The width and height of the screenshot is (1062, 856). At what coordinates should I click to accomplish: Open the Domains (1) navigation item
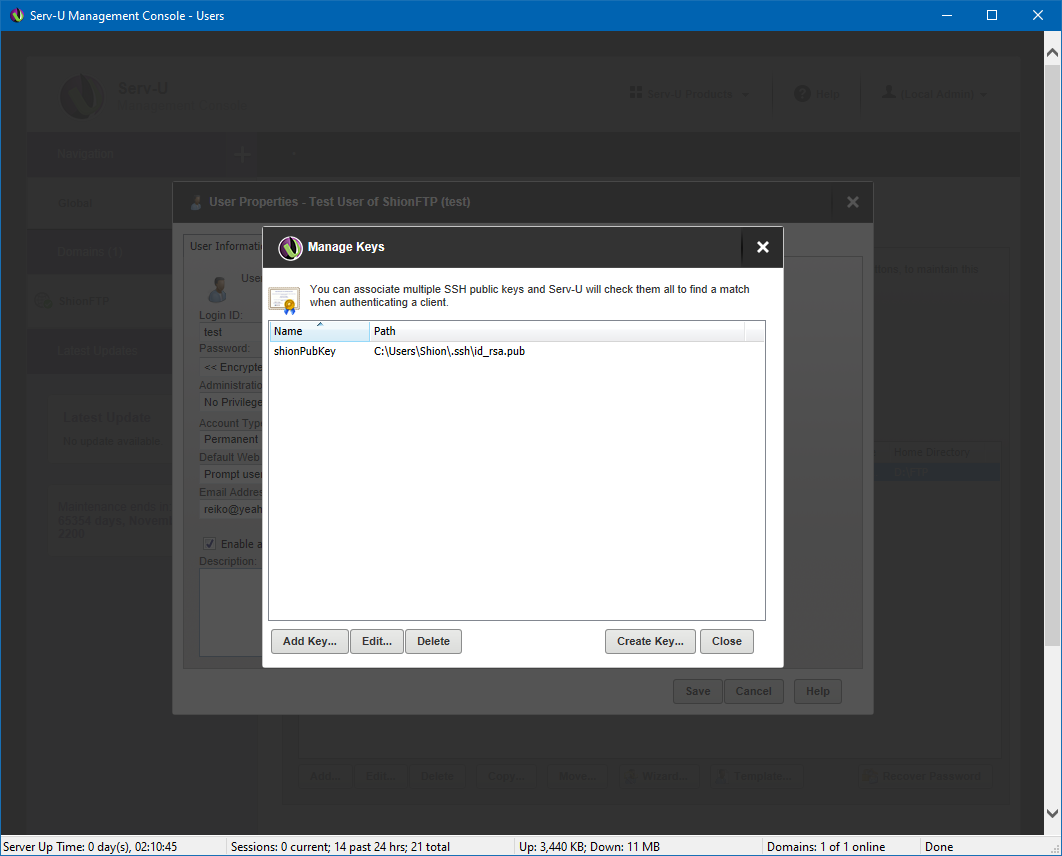point(100,252)
